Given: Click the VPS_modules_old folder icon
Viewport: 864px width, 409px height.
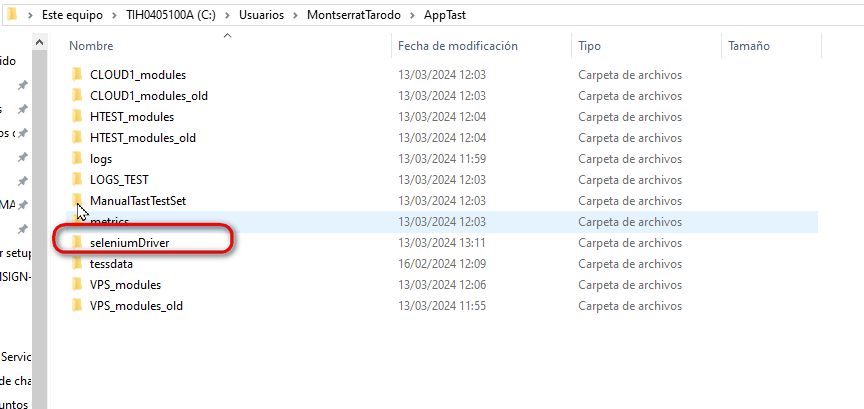Looking at the screenshot, I should coord(77,306).
